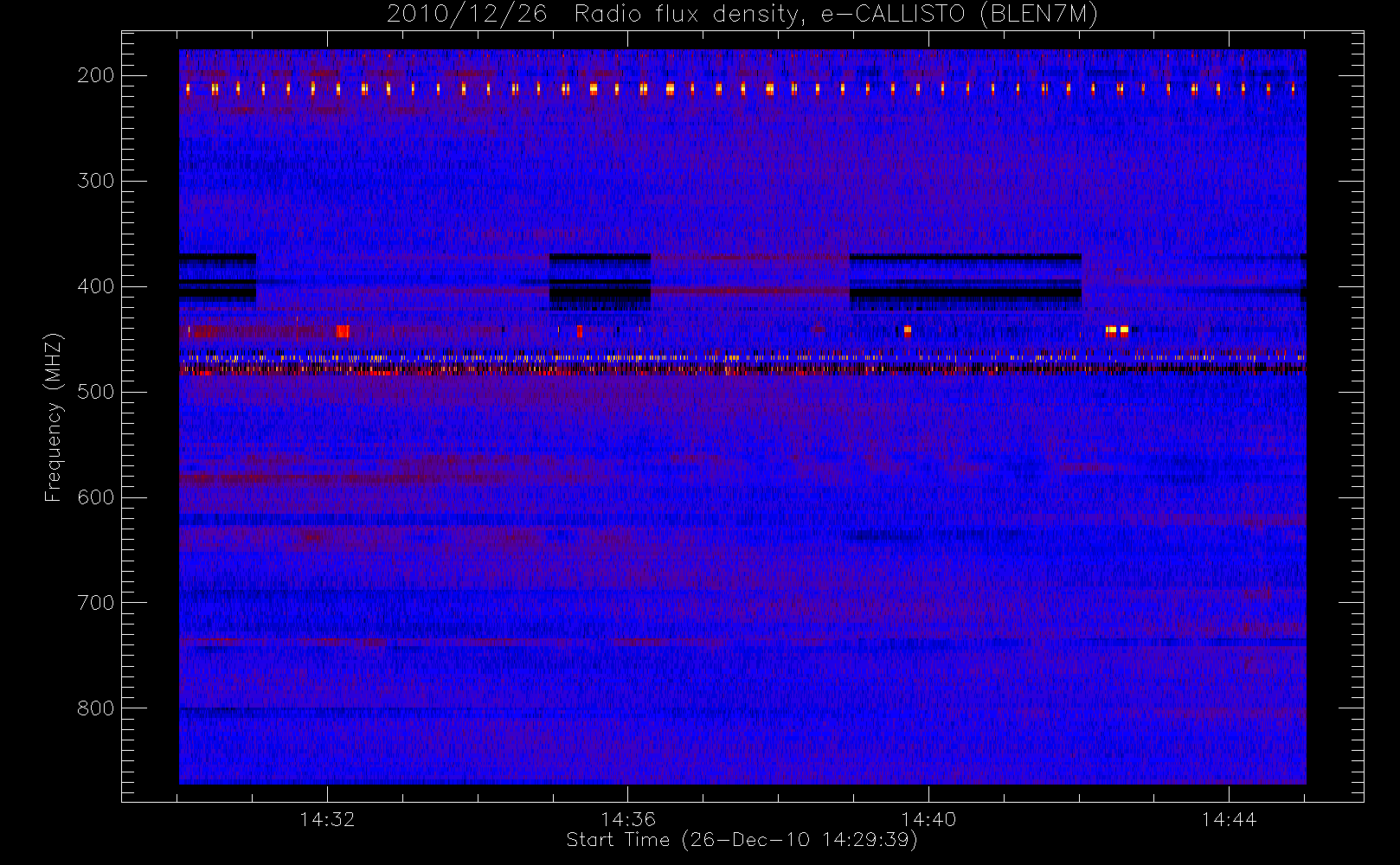The height and width of the screenshot is (865, 1400).
Task: Click the 'Start Time (26-Dec-10 14:29:39)' x-axis label
Action: tap(742, 840)
